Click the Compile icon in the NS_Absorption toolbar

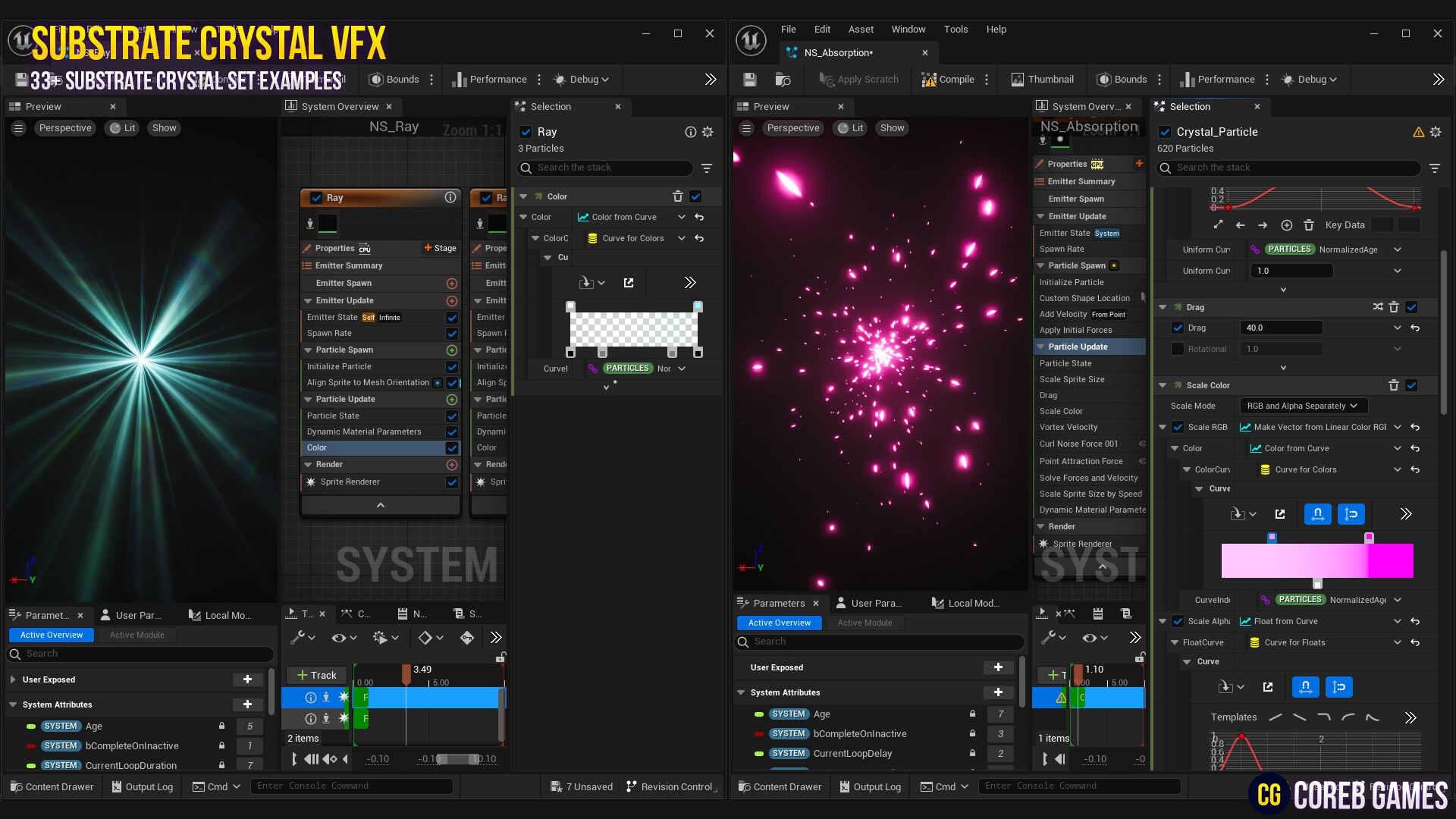[930, 79]
